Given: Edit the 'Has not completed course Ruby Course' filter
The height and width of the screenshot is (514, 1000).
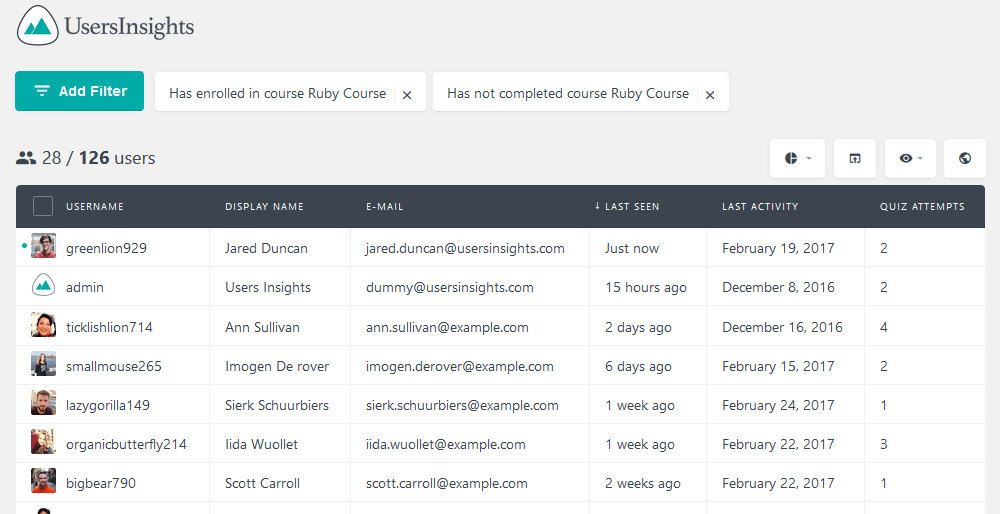Looking at the screenshot, I should click(x=568, y=93).
